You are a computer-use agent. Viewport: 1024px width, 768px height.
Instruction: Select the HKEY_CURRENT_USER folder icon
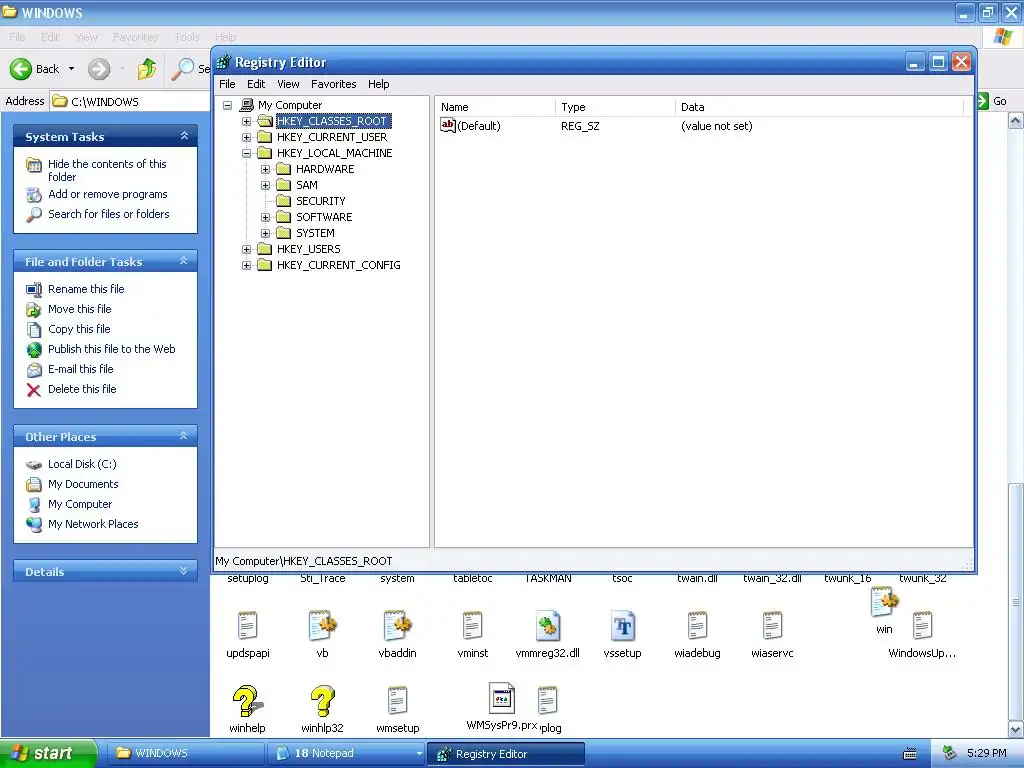click(x=264, y=137)
